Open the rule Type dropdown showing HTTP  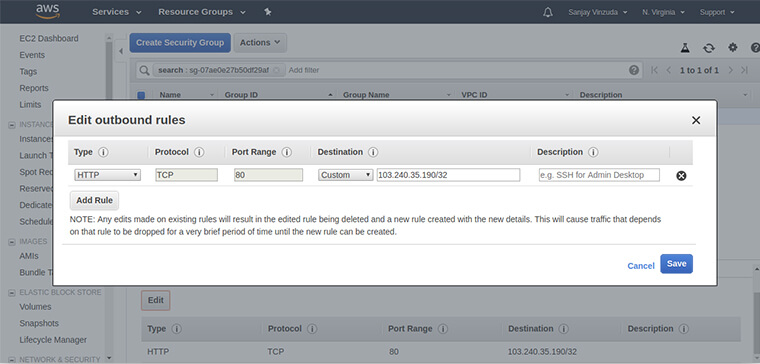[108, 175]
